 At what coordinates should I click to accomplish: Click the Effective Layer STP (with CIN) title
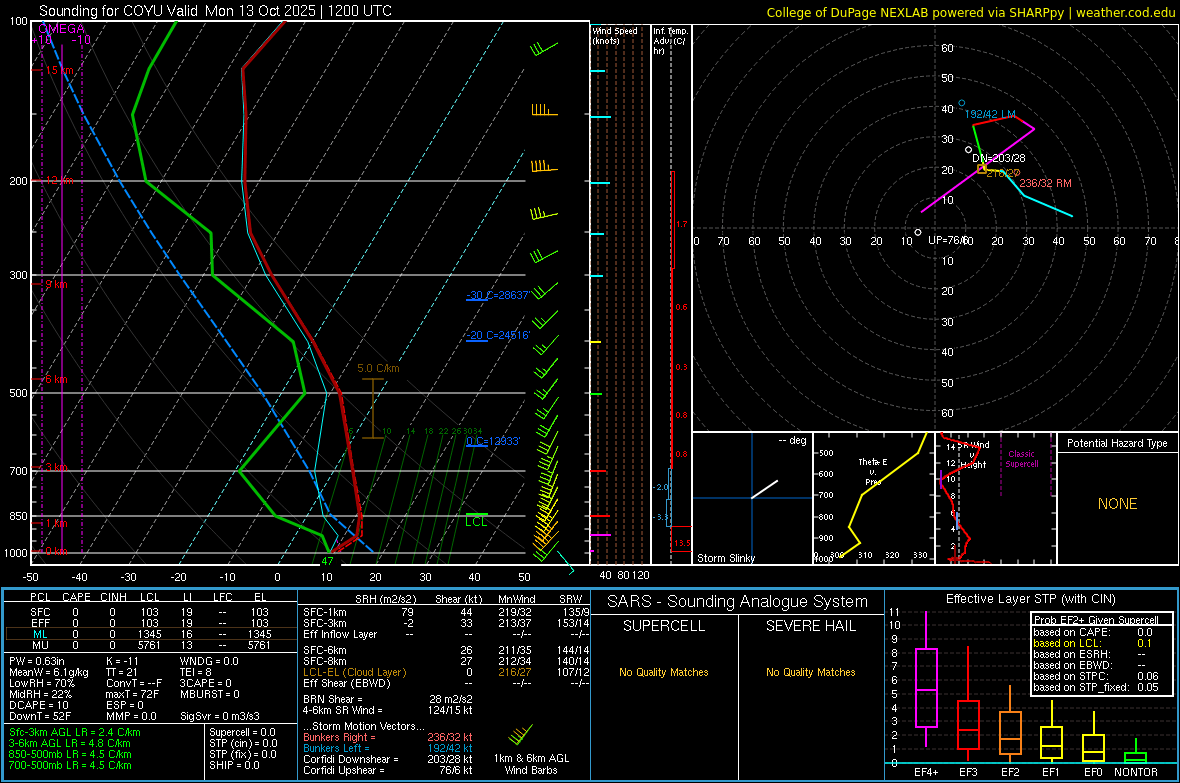click(1031, 599)
